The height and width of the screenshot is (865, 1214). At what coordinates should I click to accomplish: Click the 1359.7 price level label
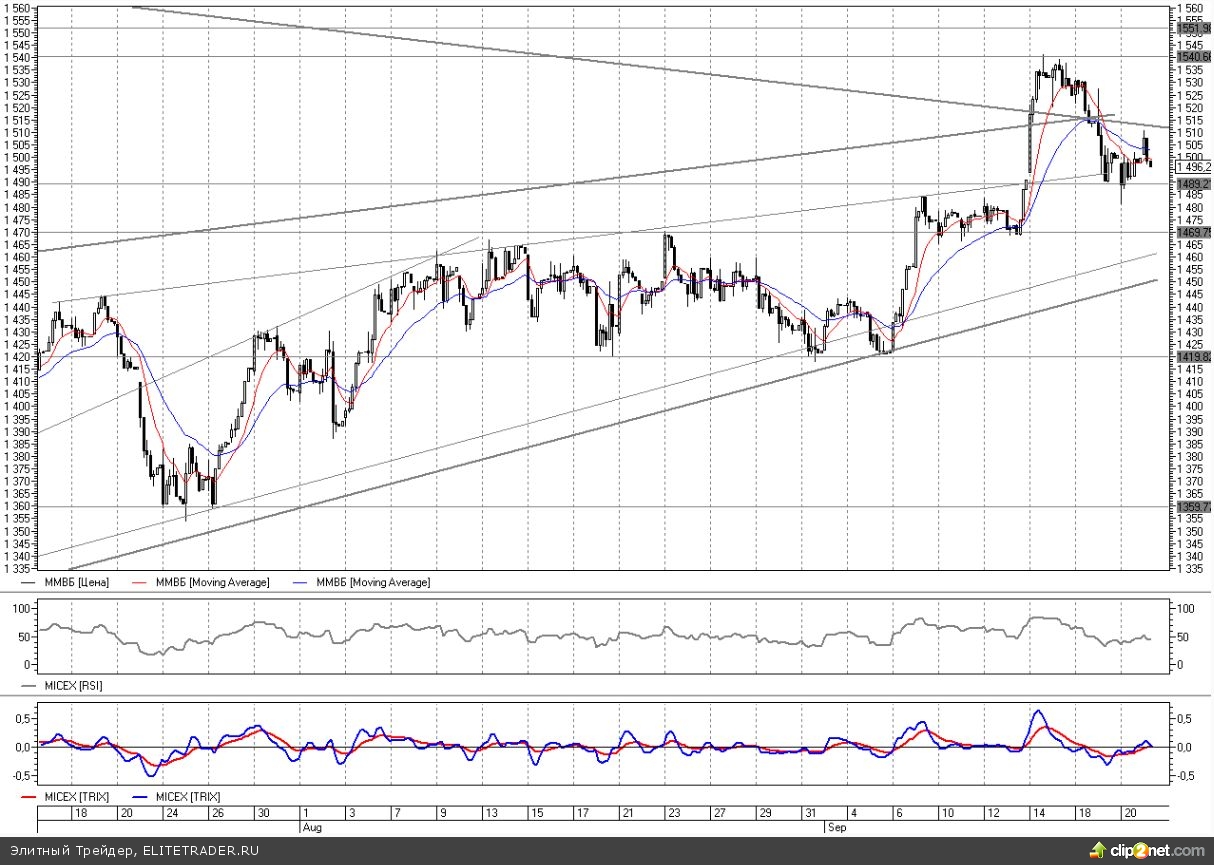click(x=1191, y=506)
